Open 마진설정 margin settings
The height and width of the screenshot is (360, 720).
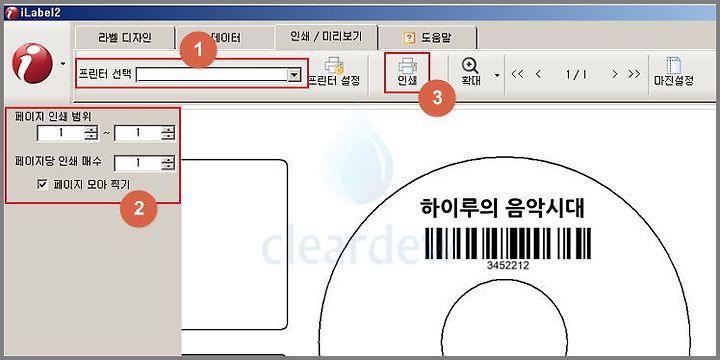tap(673, 72)
